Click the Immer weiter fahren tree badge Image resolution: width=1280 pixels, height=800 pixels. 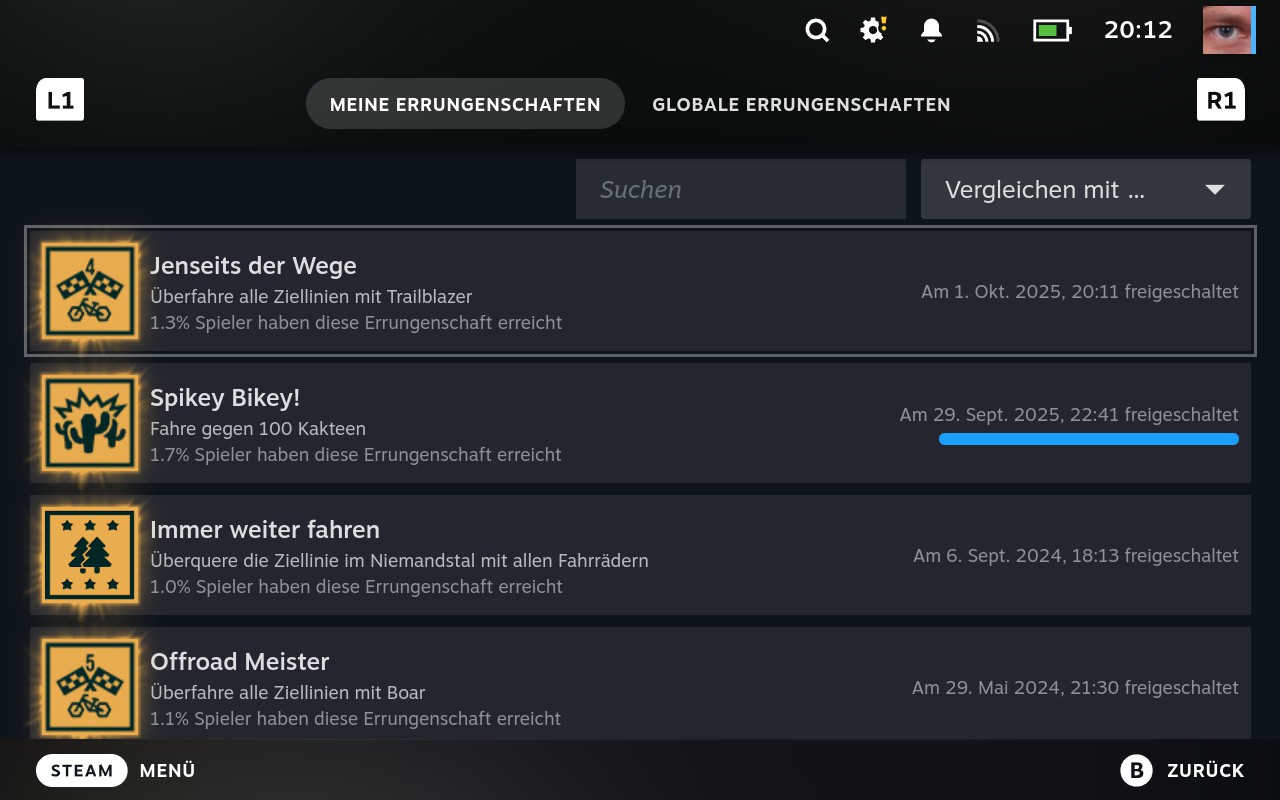click(x=90, y=555)
